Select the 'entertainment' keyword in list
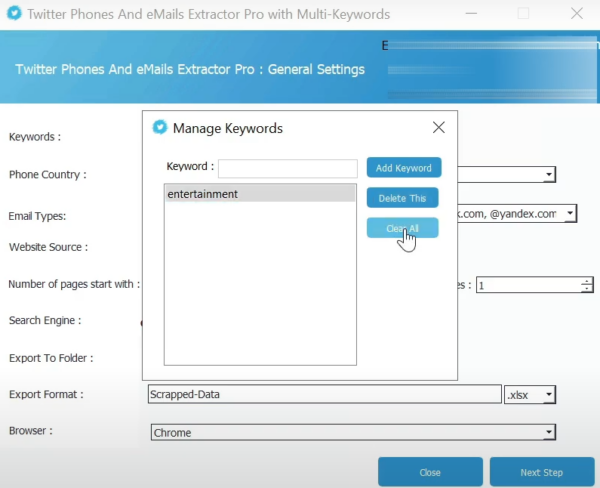Viewport: 600px width, 488px height. (259, 194)
